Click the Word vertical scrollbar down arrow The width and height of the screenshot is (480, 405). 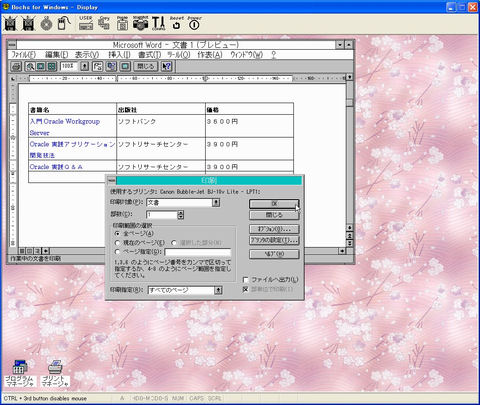click(x=349, y=228)
